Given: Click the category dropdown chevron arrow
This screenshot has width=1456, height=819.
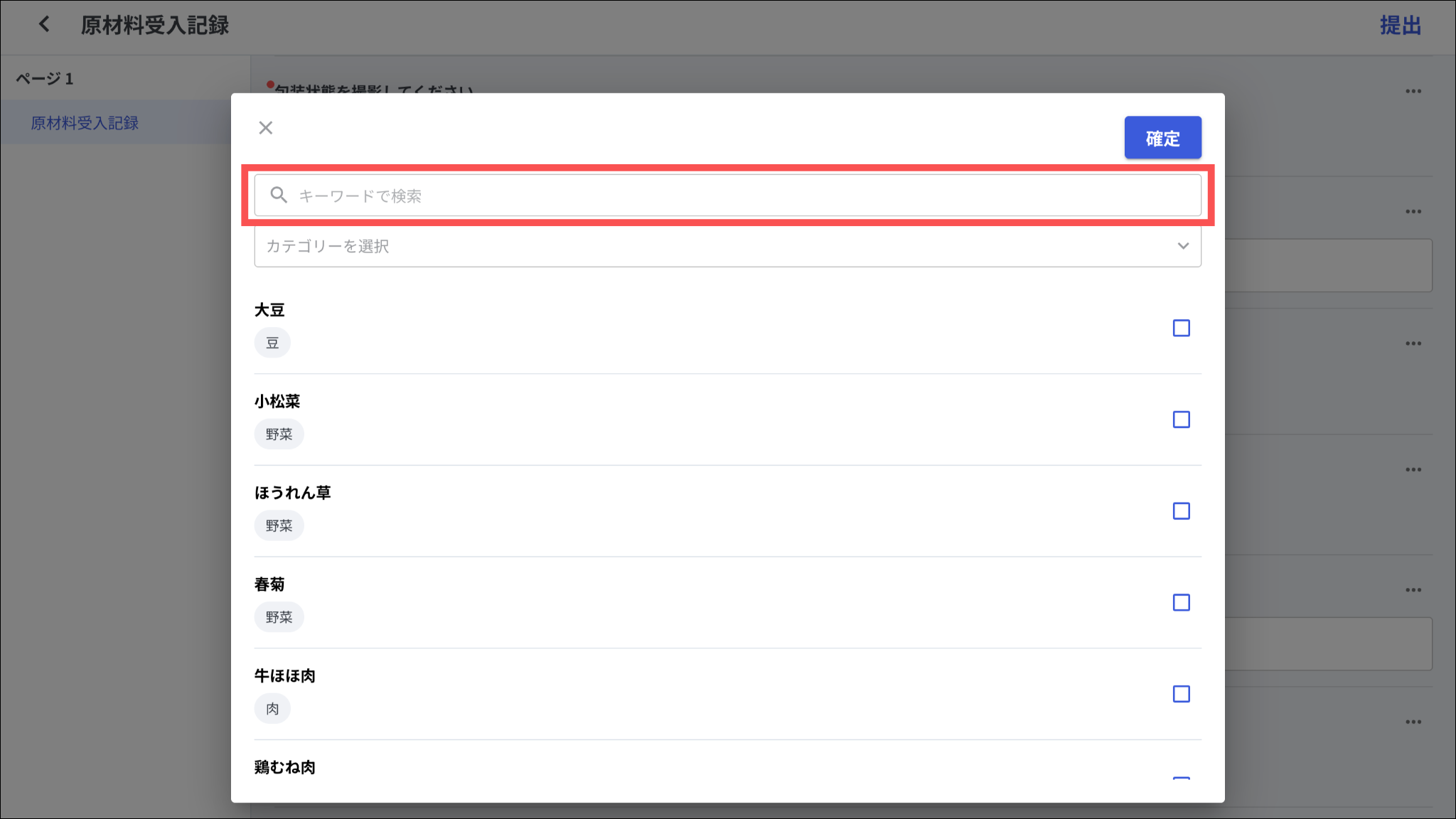Looking at the screenshot, I should point(1183,246).
